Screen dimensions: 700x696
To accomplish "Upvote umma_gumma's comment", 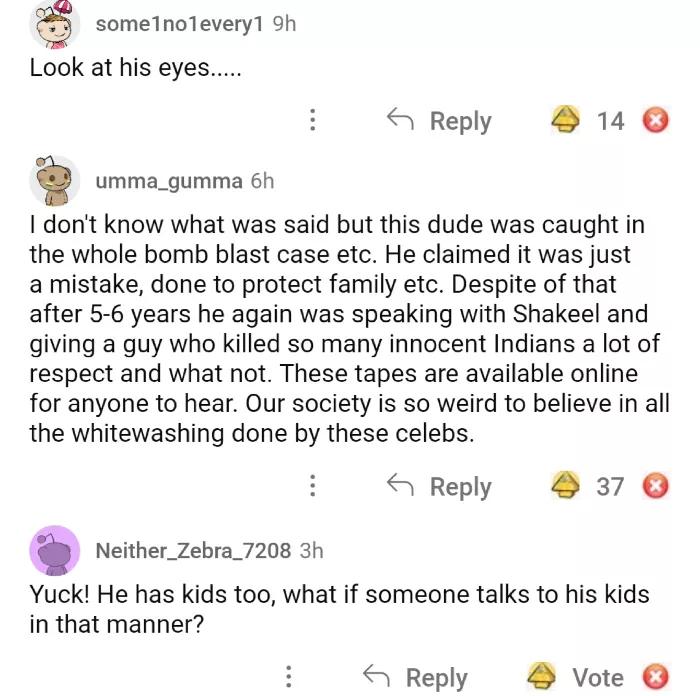I will pyautogui.click(x=566, y=487).
